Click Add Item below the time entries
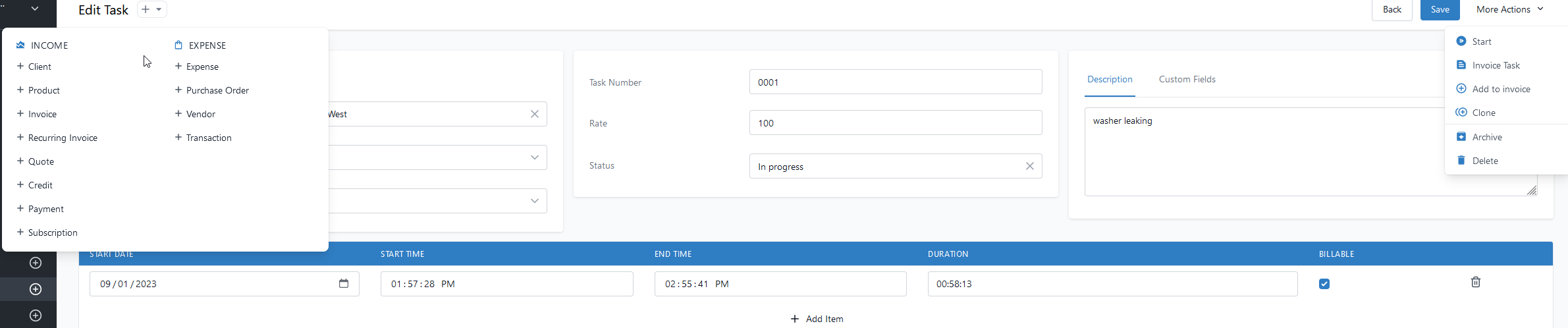This screenshot has height=328, width=1568. pyautogui.click(x=817, y=319)
